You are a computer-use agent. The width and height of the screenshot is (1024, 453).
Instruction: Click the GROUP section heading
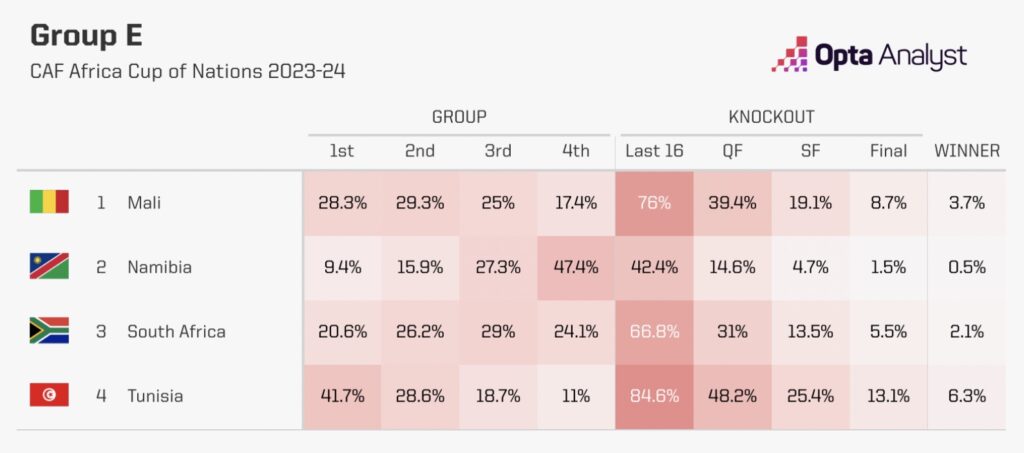coord(459,117)
